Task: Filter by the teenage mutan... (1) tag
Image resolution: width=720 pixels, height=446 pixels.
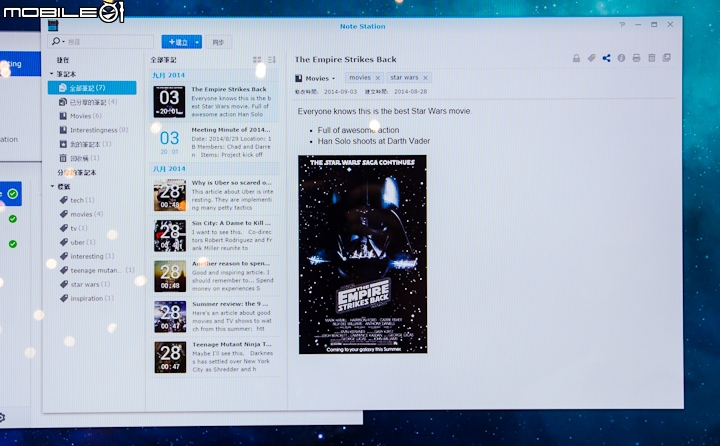Action: [x=97, y=270]
